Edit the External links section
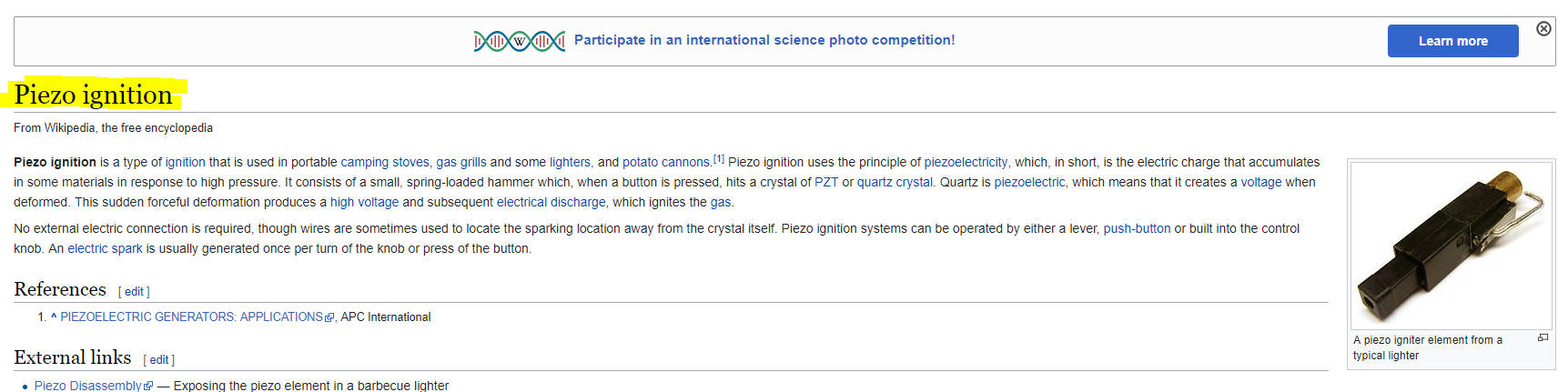This screenshot has height=392, width=1568. 159,360
